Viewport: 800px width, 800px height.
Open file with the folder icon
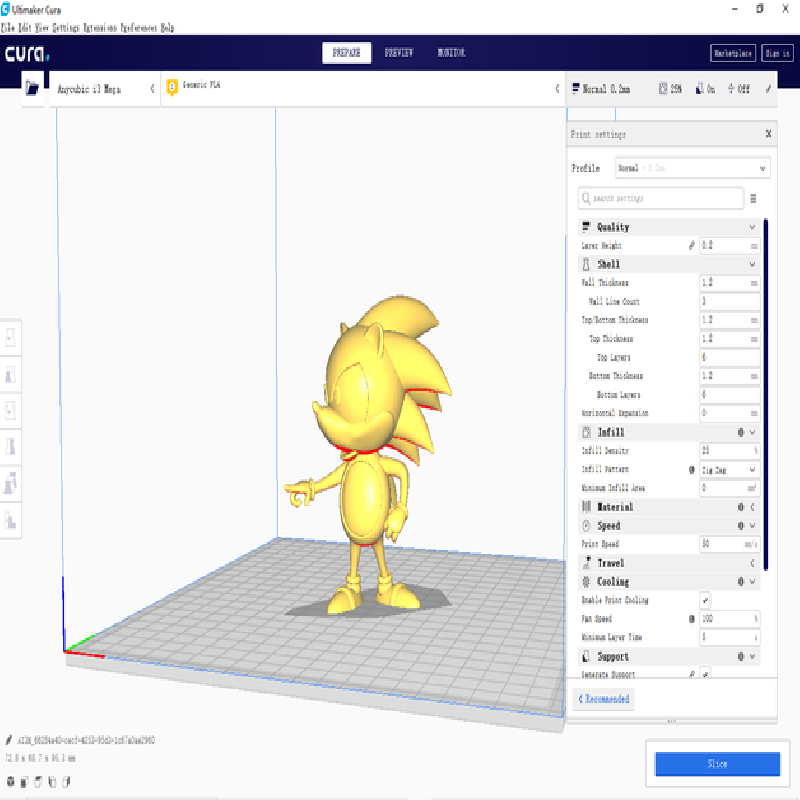pyautogui.click(x=32, y=88)
